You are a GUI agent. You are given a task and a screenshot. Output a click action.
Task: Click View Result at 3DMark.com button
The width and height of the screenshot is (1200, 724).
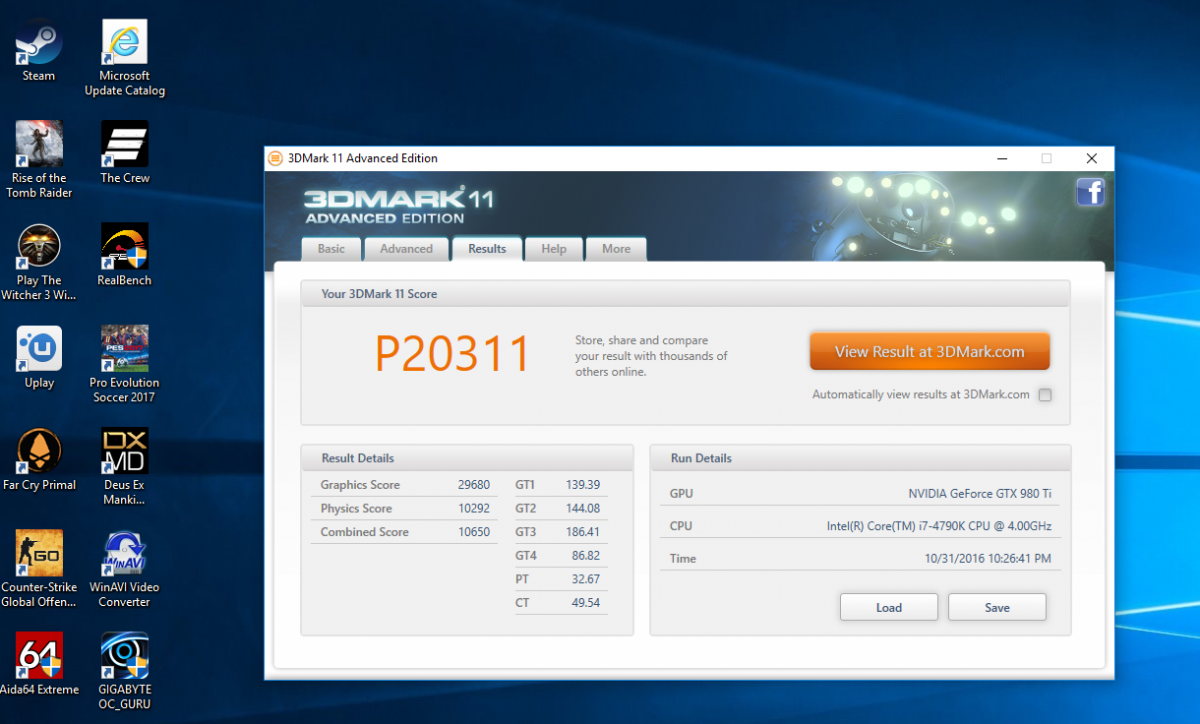click(929, 352)
